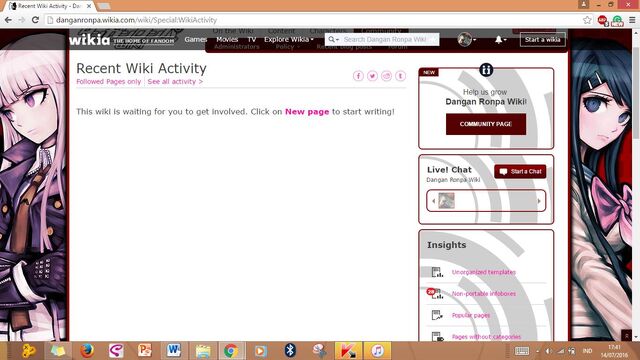Click the next arrow in chat carousel
640x360 pixels.
[539, 201]
